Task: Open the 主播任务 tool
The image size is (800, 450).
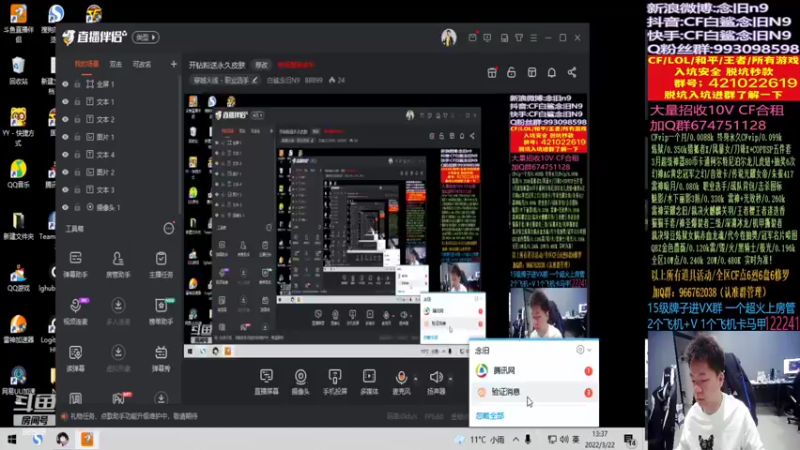Action: click(x=161, y=264)
